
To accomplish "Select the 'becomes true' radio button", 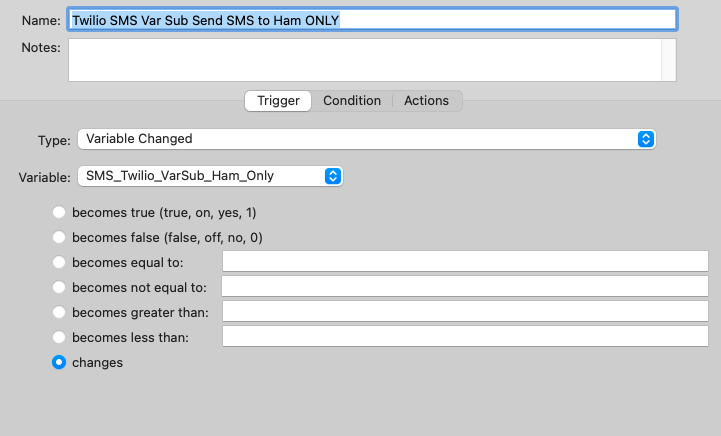I will click(x=59, y=212).
